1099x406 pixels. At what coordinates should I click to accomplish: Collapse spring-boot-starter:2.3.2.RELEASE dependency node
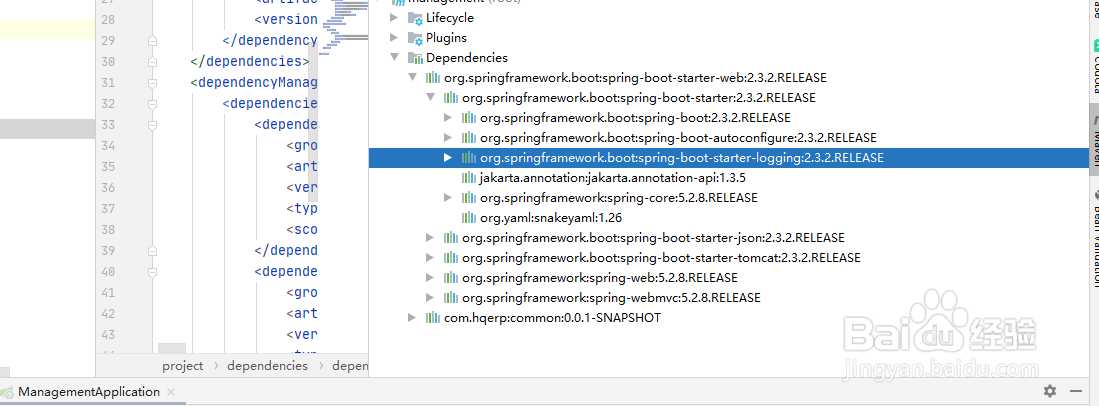430,97
